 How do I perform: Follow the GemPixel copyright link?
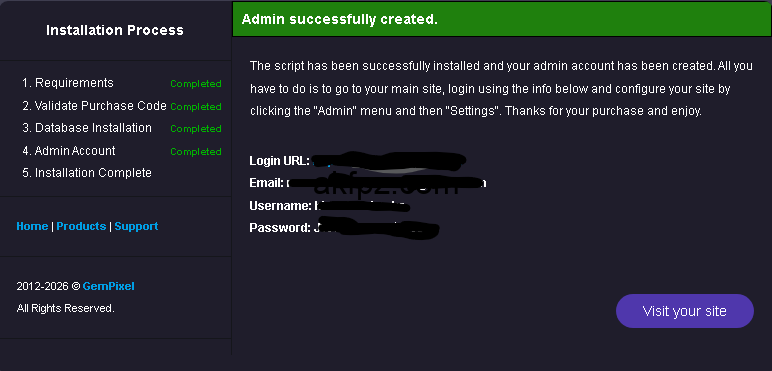[x=108, y=286]
